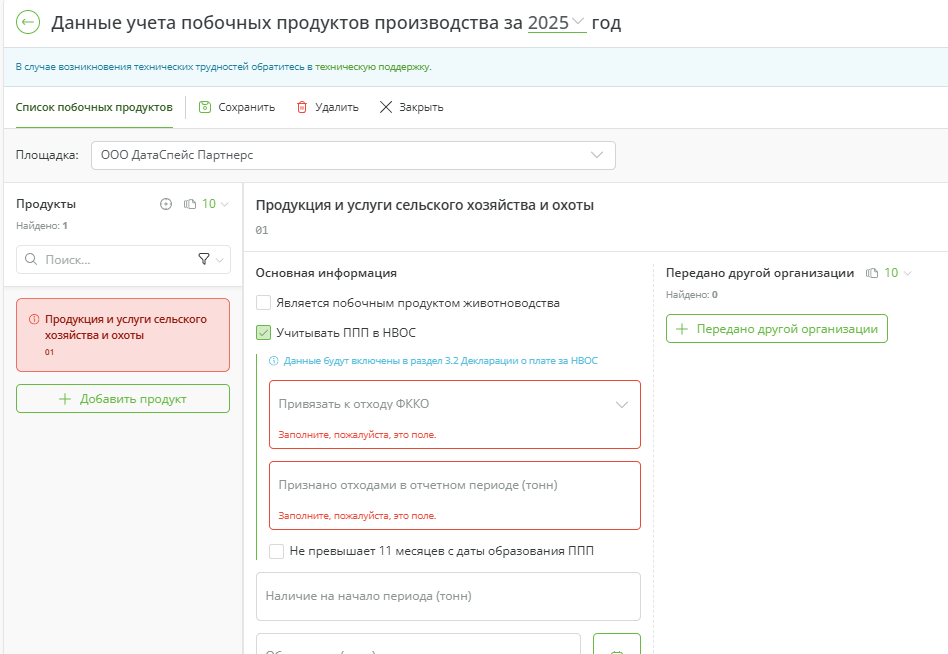This screenshot has height=654, width=948.
Task: Click the back arrow icon in header
Action: (x=28, y=23)
